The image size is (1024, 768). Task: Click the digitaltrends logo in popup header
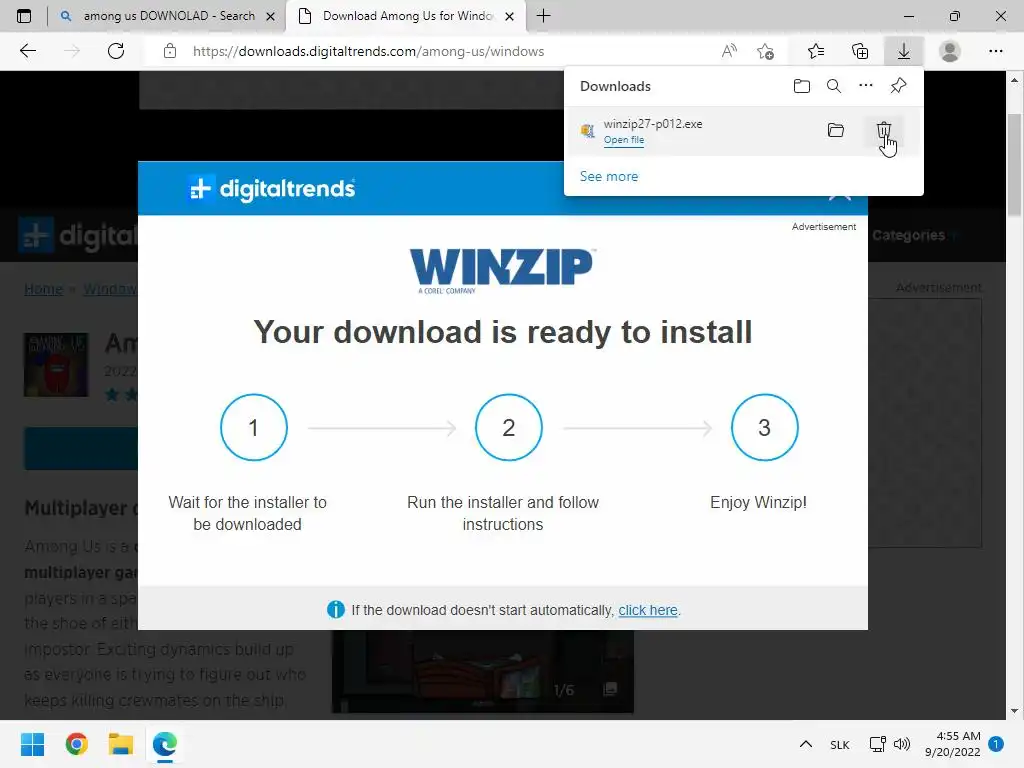pyautogui.click(x=271, y=189)
